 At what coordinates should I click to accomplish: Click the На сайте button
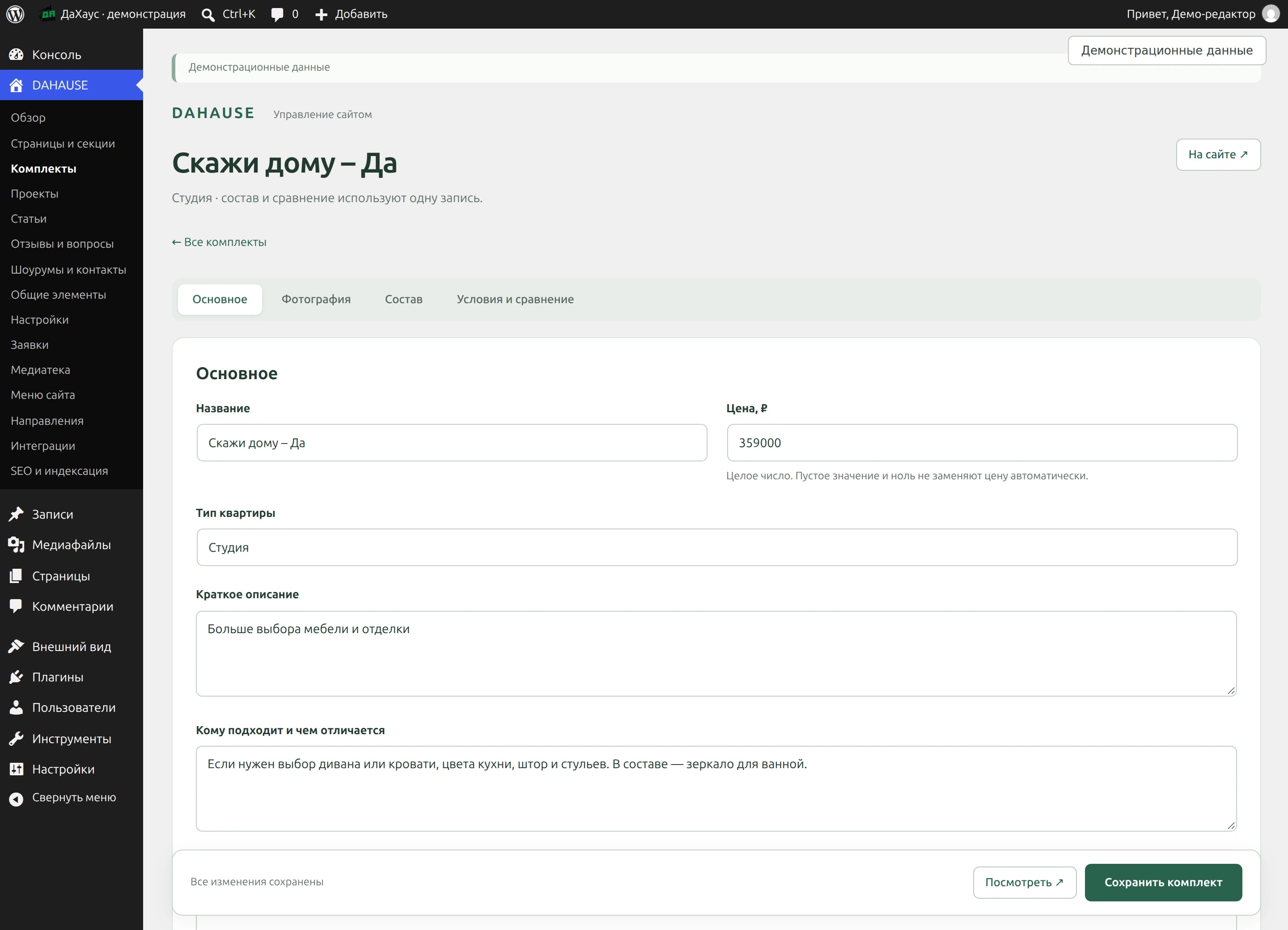point(1218,154)
